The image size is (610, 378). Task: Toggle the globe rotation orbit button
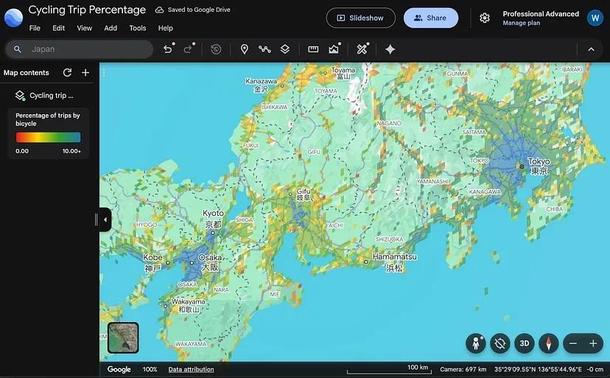coord(500,343)
